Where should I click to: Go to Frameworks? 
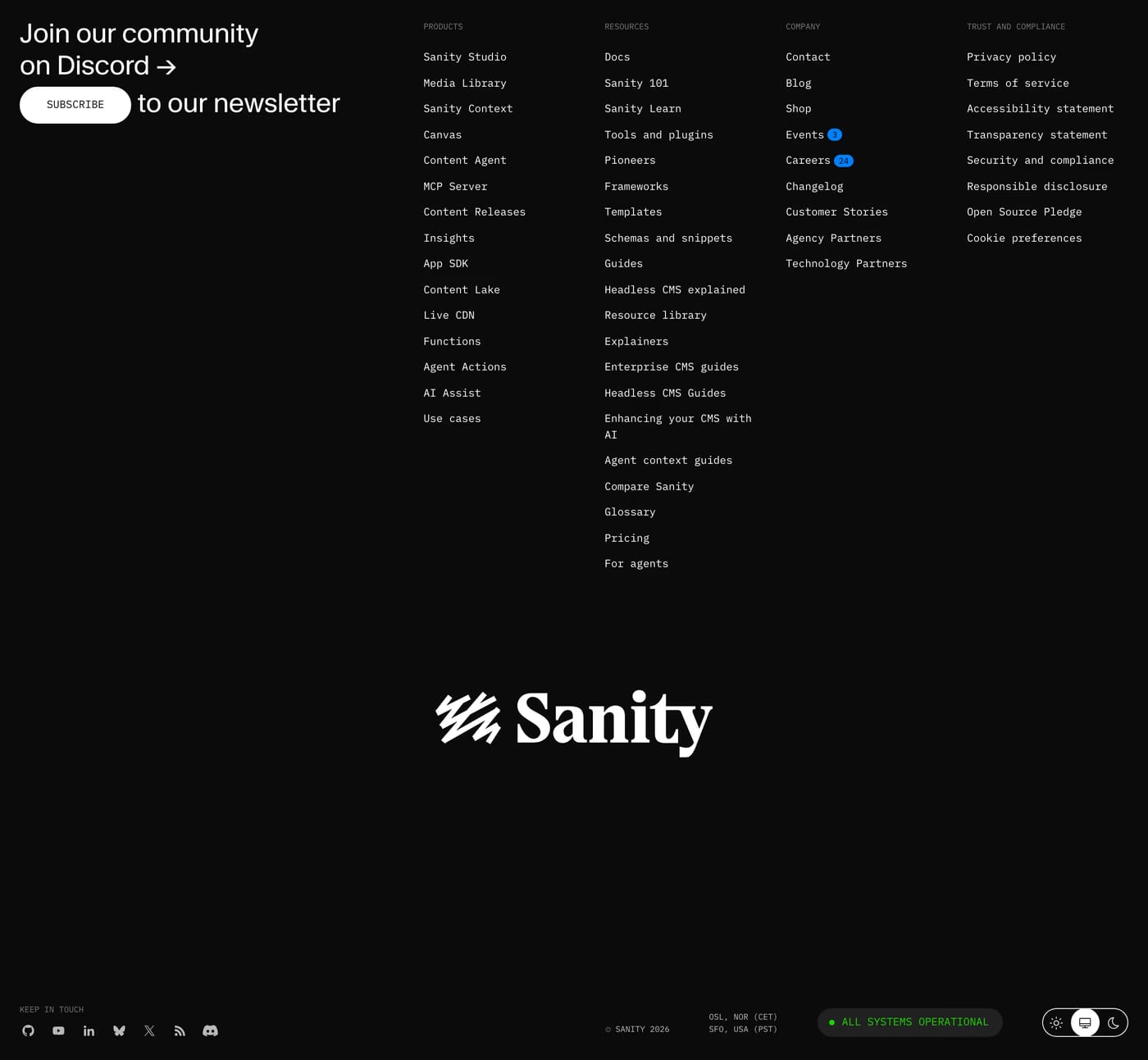[x=636, y=186]
